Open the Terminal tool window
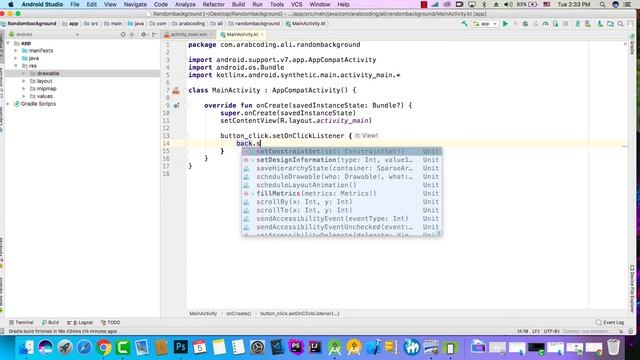 click(21, 322)
